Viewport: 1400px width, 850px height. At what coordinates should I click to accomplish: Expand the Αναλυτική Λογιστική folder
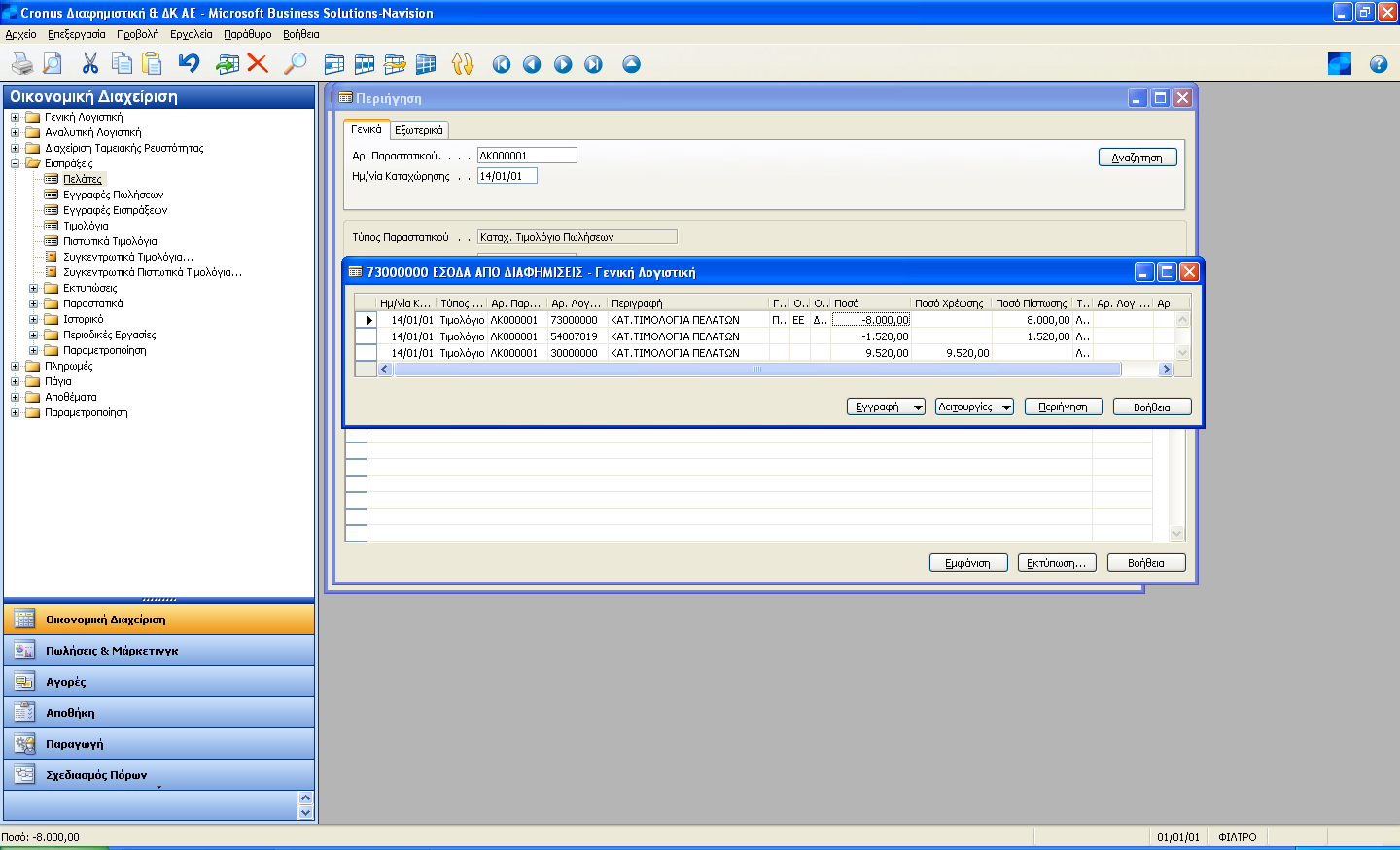(x=16, y=132)
